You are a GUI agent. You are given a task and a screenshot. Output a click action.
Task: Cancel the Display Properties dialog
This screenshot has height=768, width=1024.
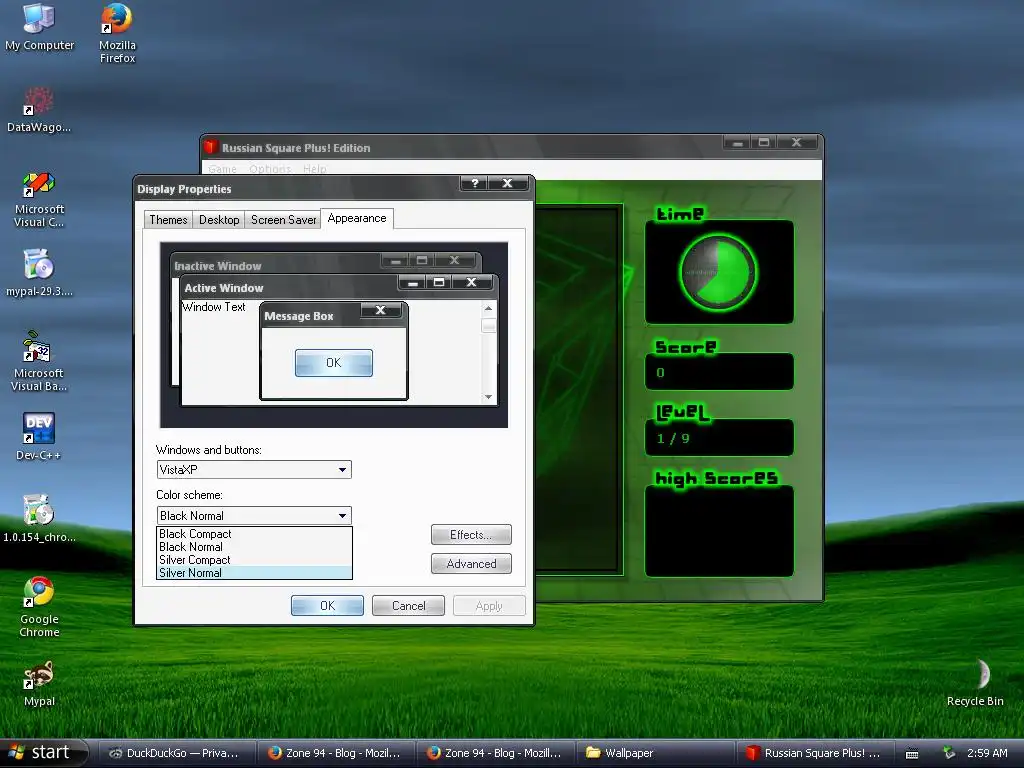[408, 605]
